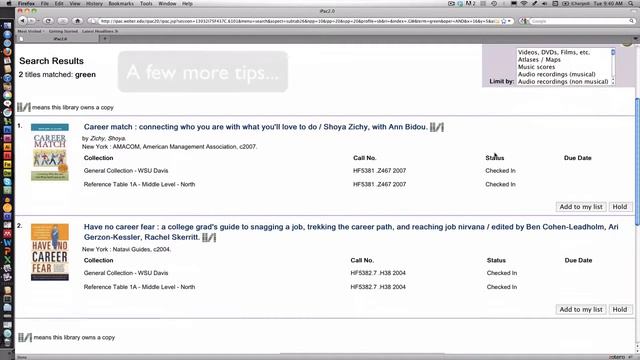Open Getting Started bookmark

(x=63, y=31)
